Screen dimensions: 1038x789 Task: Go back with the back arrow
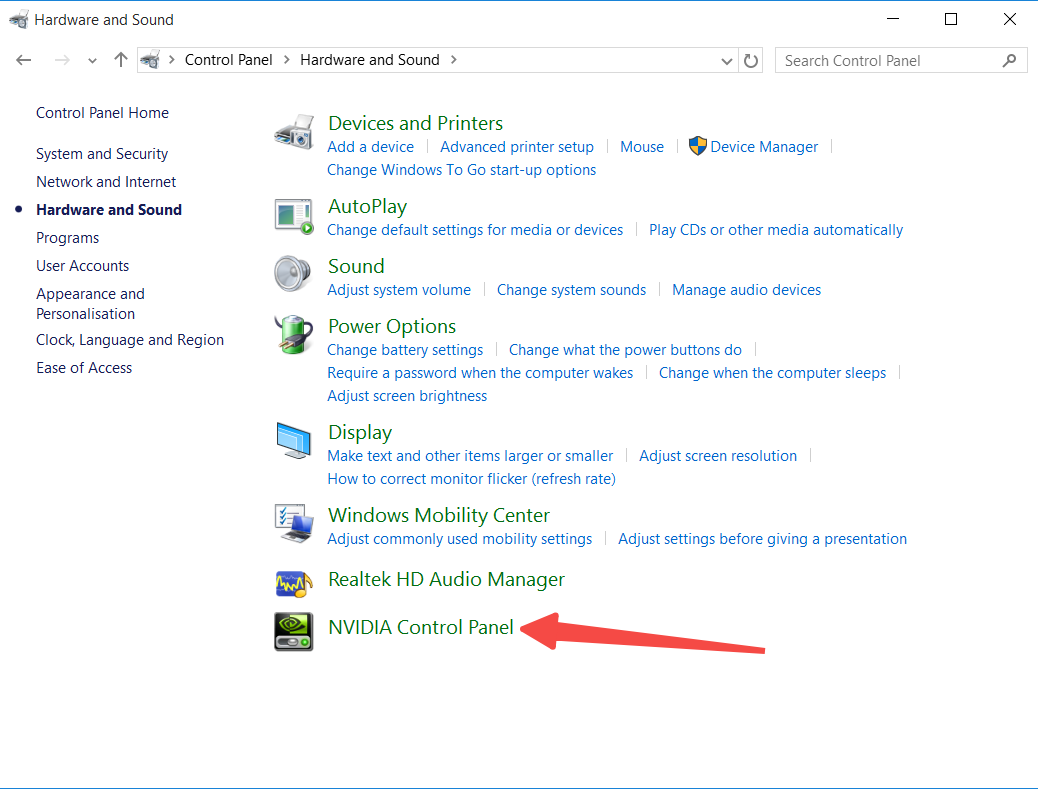coord(24,60)
